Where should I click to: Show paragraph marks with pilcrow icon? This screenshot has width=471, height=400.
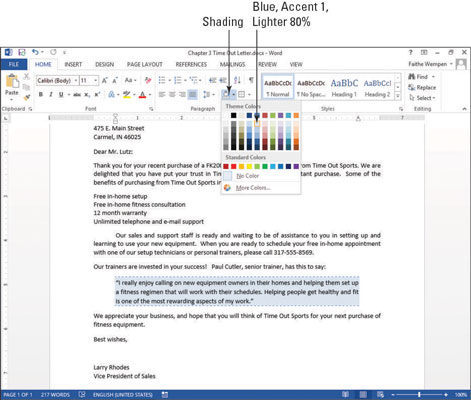click(x=251, y=80)
